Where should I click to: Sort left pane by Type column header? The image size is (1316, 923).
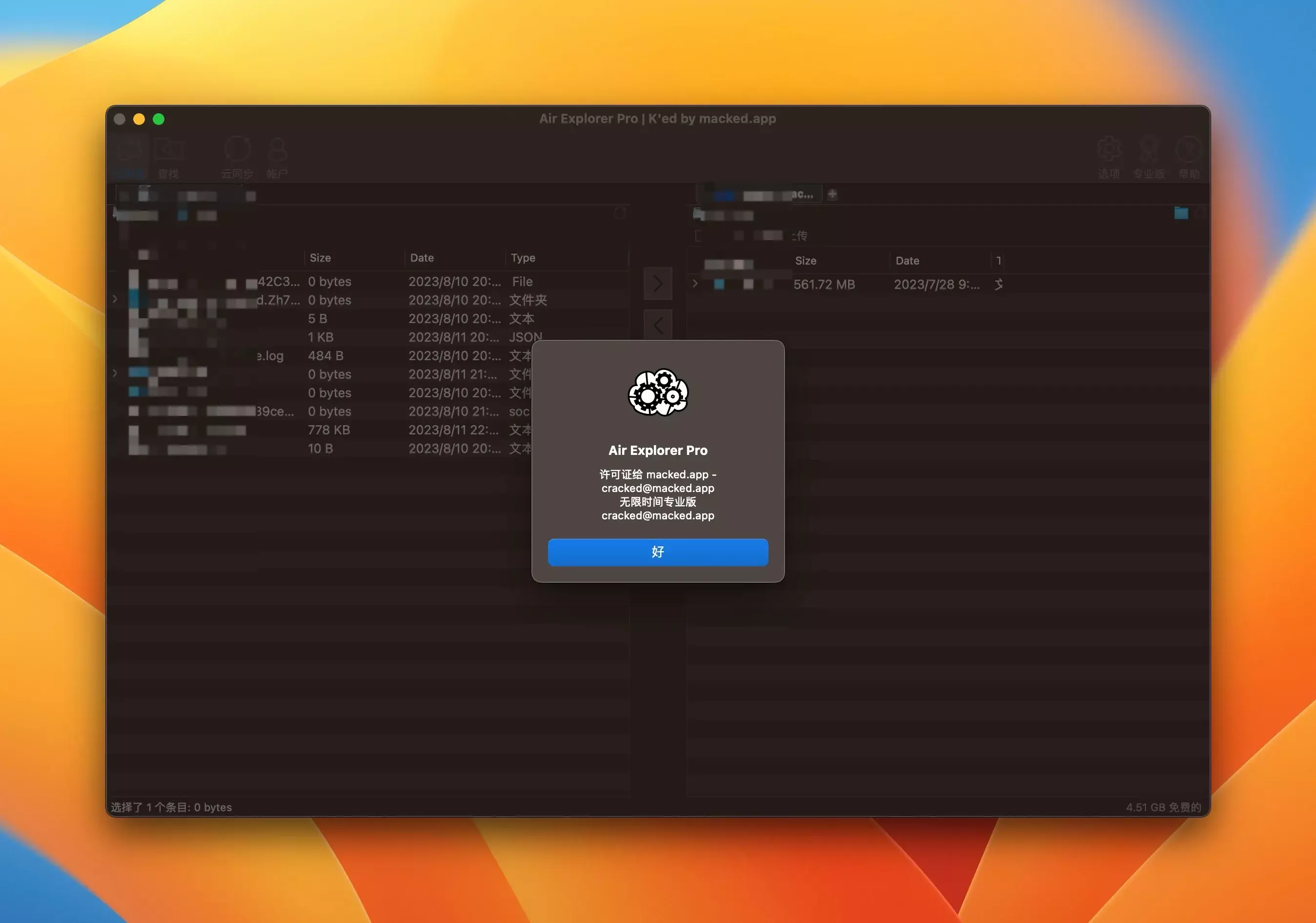tap(523, 258)
